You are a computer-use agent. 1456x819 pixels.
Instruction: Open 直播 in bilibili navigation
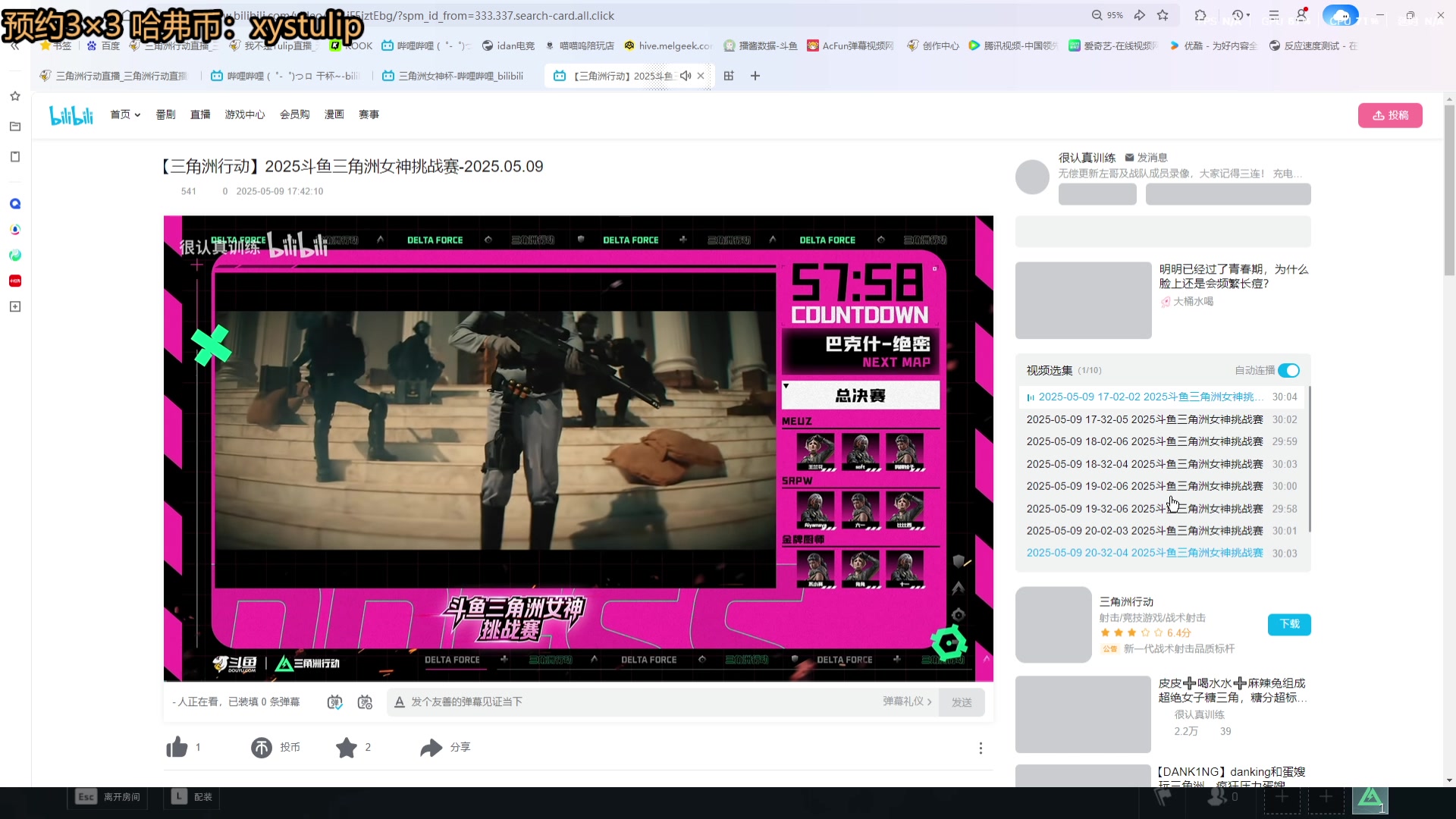pyautogui.click(x=200, y=115)
